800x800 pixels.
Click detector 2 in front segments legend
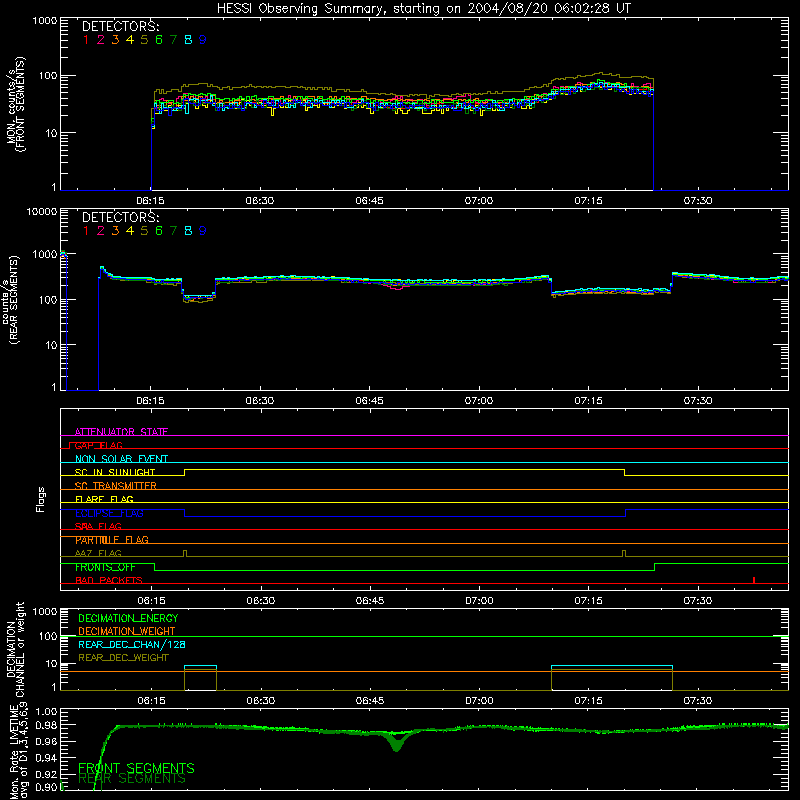[x=101, y=40]
